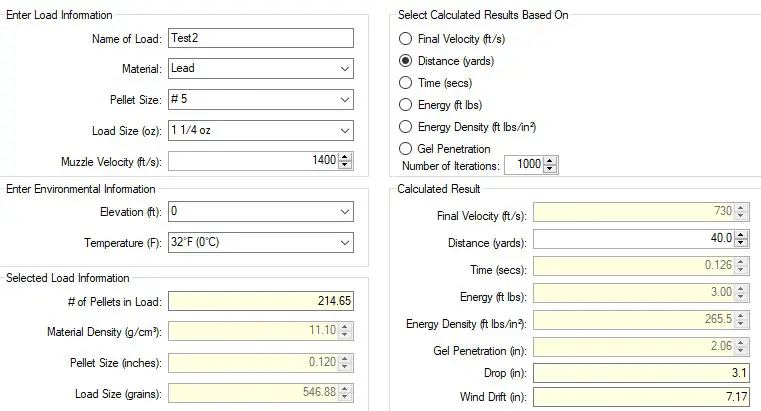Viewport: 761px width, 411px height.
Task: Select the Gel Penetration radio option
Action: [405, 148]
